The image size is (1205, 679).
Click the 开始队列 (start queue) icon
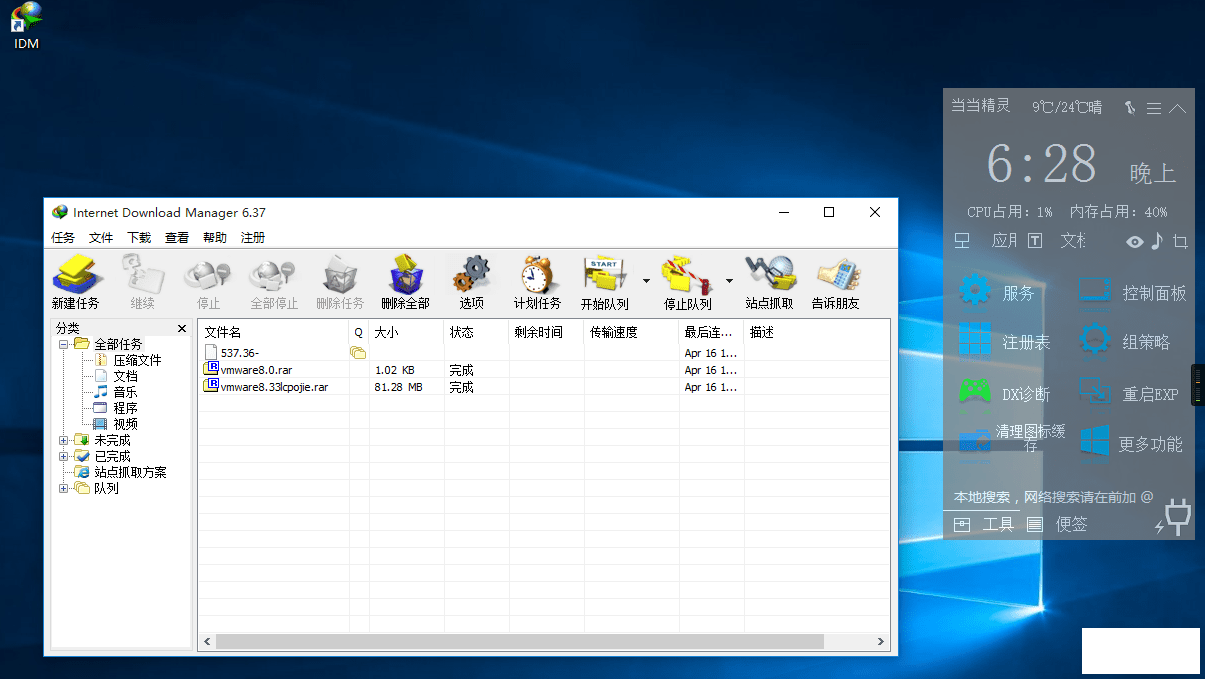[605, 282]
